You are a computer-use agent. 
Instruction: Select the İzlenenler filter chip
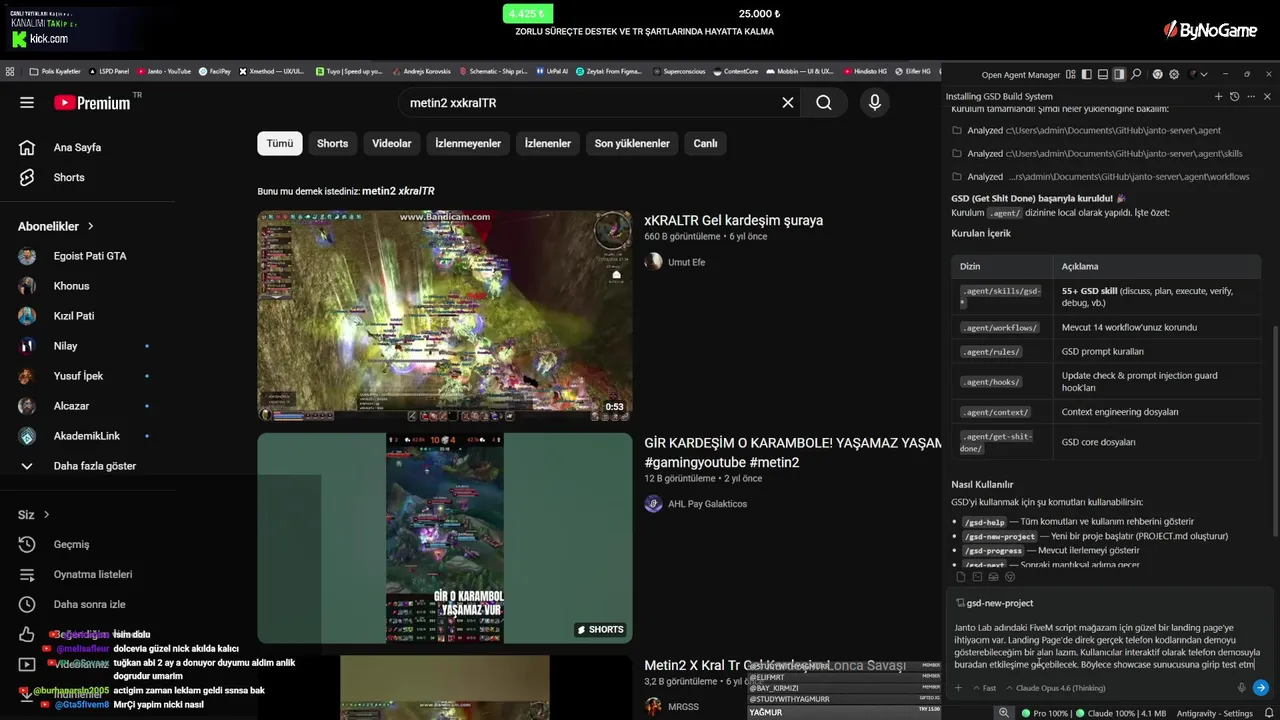click(548, 143)
